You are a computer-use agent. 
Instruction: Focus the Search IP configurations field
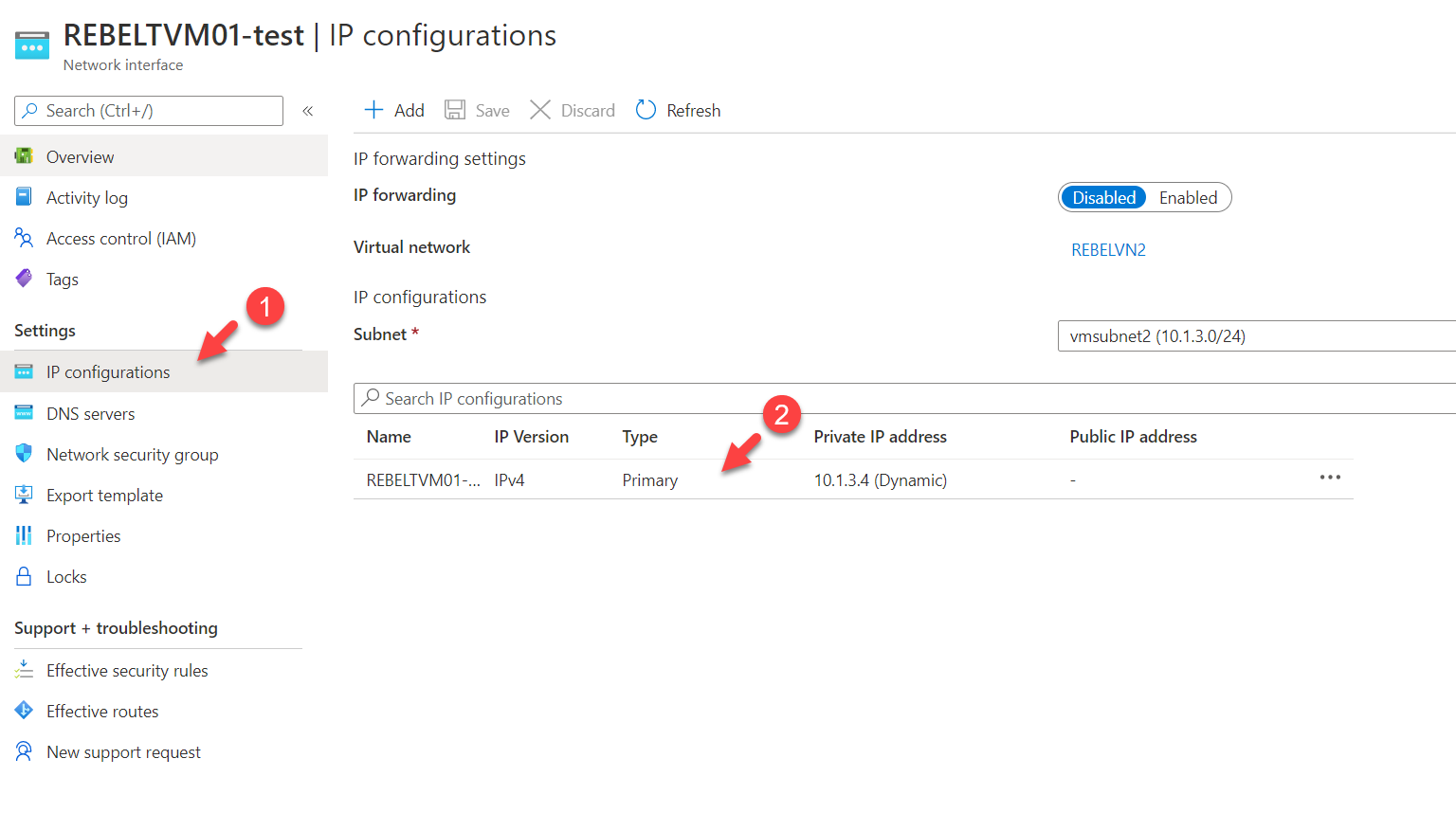point(905,398)
